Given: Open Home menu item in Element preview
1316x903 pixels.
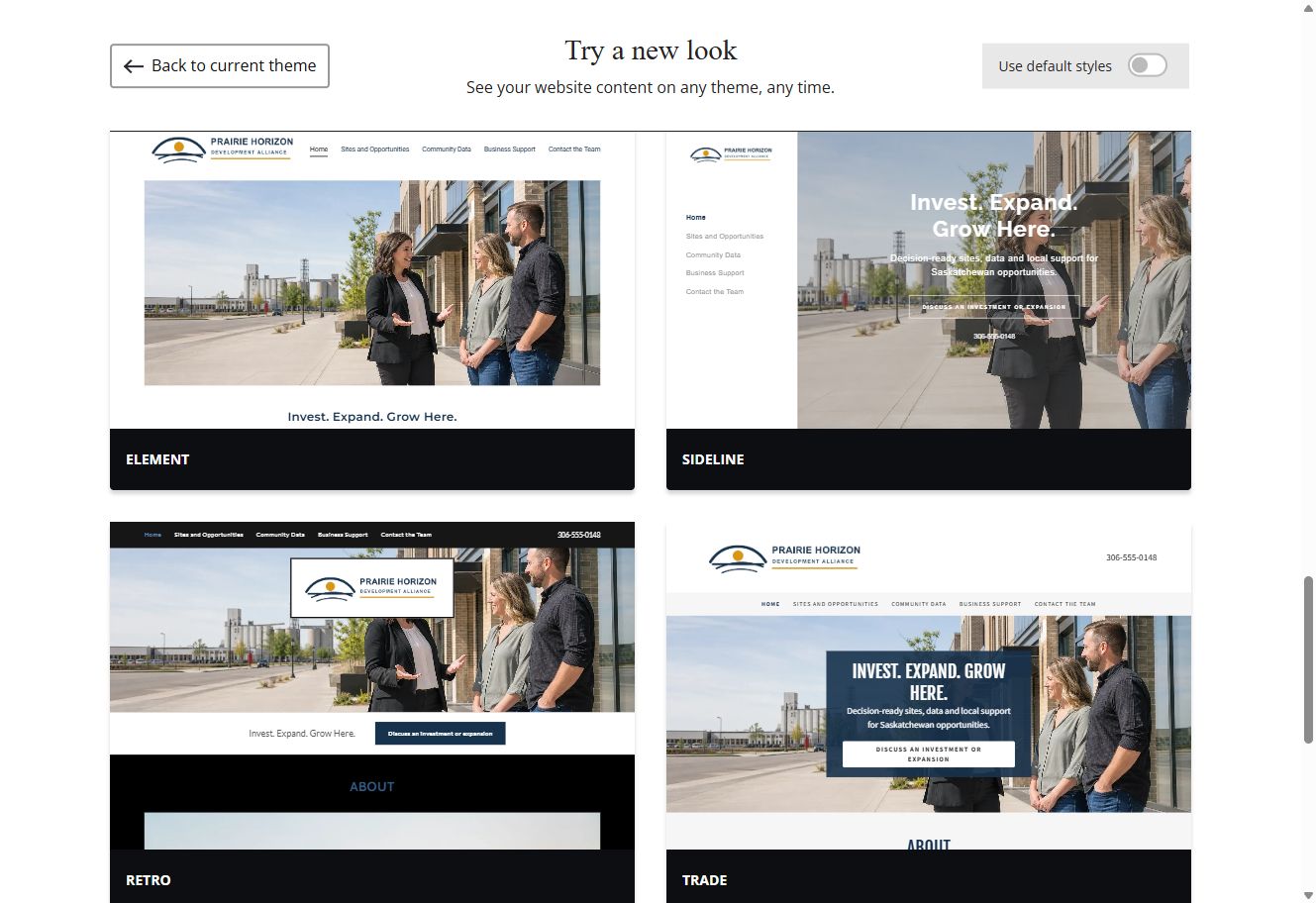Looking at the screenshot, I should point(319,150).
